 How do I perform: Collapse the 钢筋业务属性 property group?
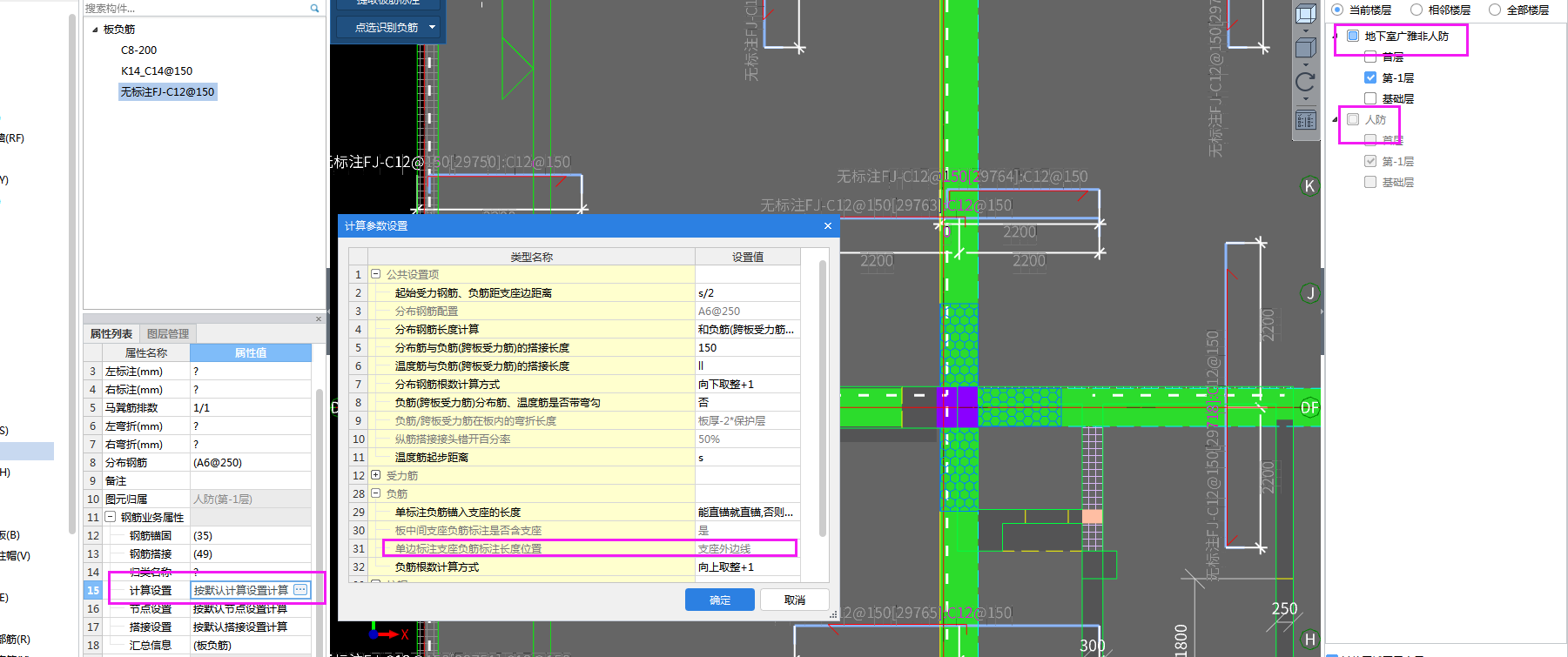(x=111, y=517)
